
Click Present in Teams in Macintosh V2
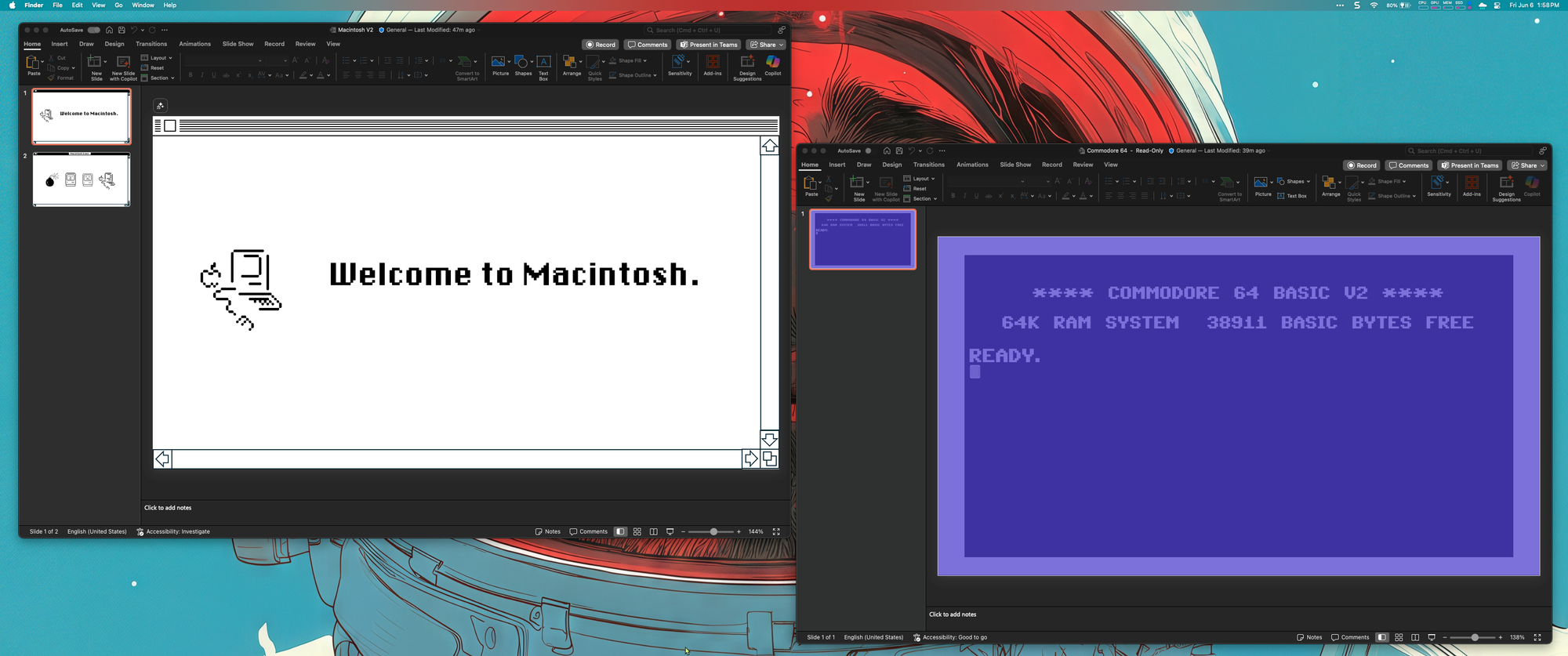(709, 45)
